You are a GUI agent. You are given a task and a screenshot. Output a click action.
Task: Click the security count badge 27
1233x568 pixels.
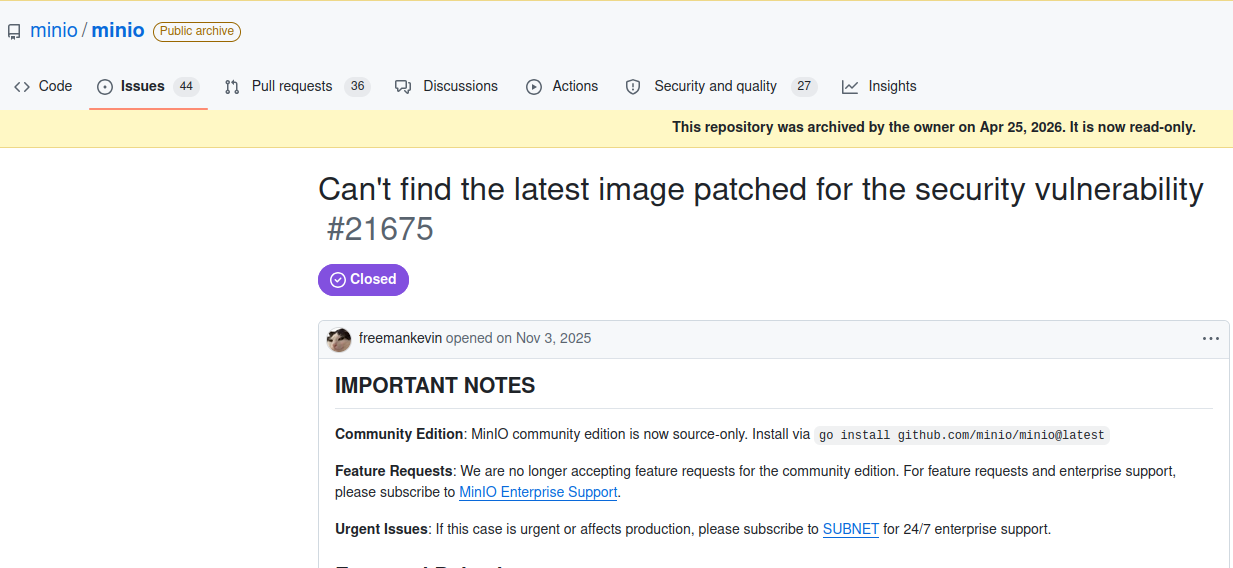[x=804, y=87]
